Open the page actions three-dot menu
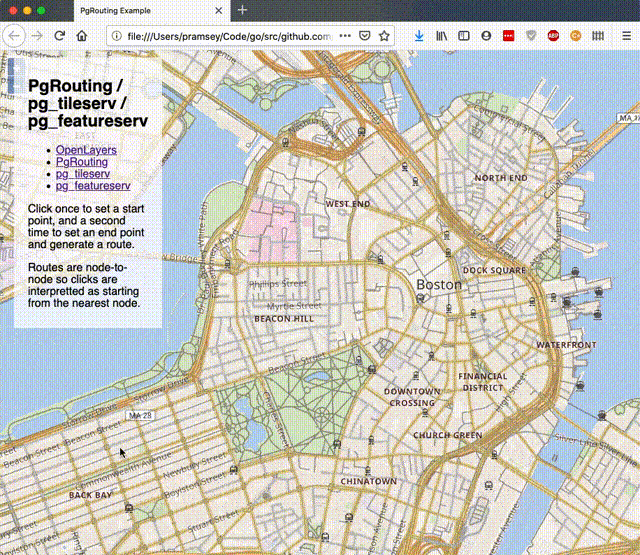 pos(346,35)
